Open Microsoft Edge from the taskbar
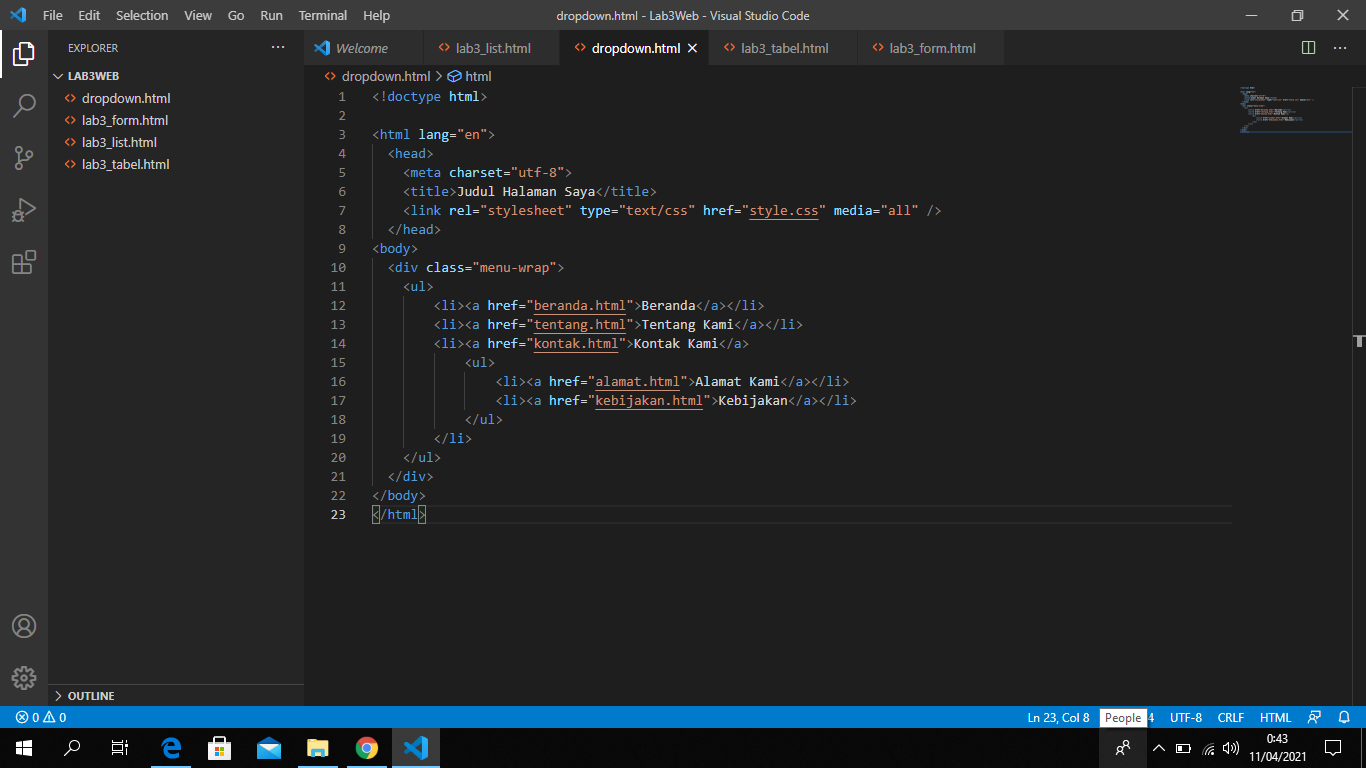The height and width of the screenshot is (768, 1366). 171,748
